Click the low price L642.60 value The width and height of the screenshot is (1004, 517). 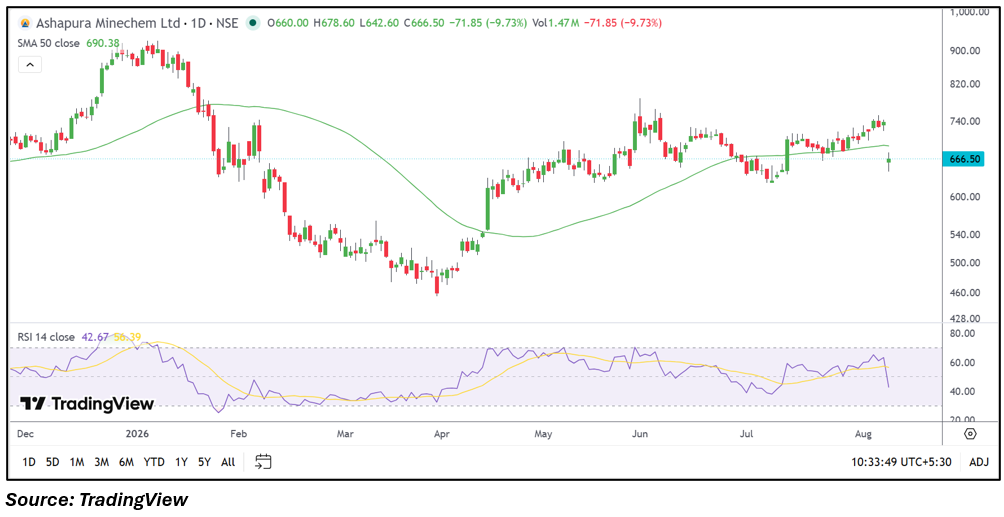[x=380, y=23]
